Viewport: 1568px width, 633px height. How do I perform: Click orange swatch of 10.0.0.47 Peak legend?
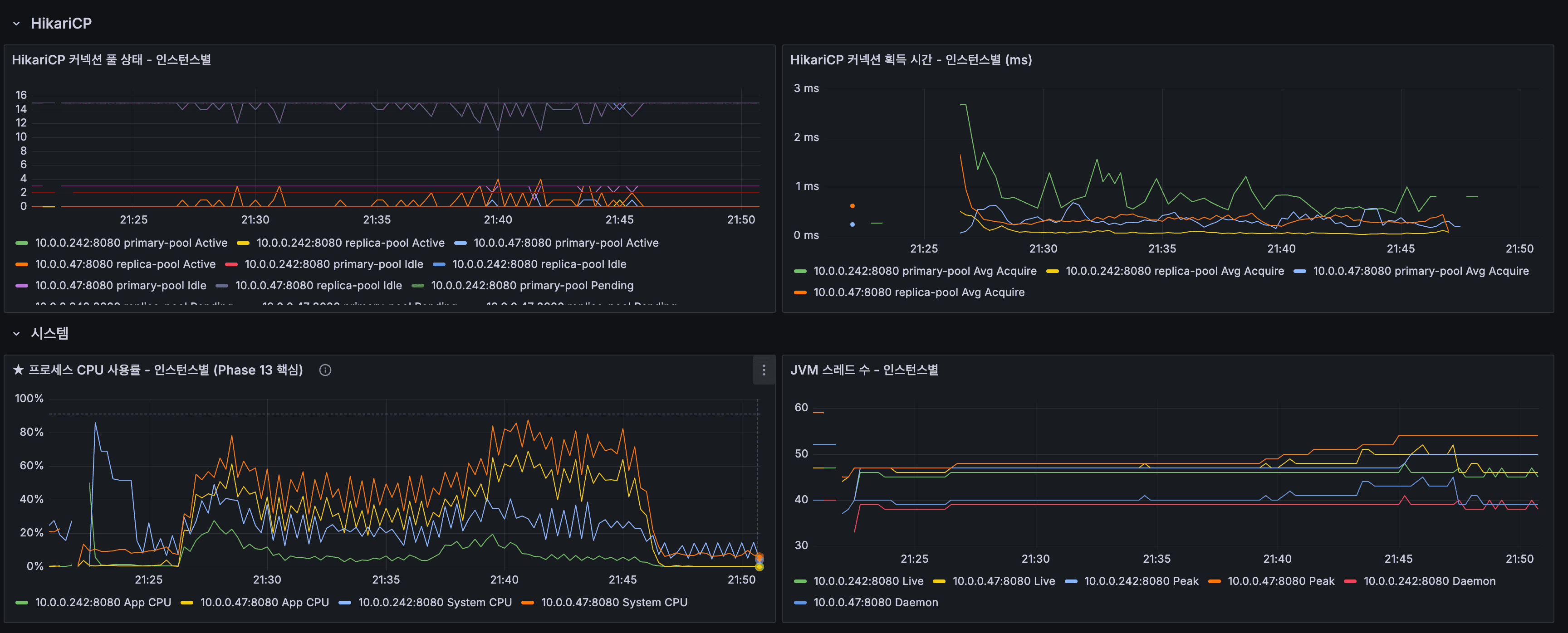(x=1215, y=581)
